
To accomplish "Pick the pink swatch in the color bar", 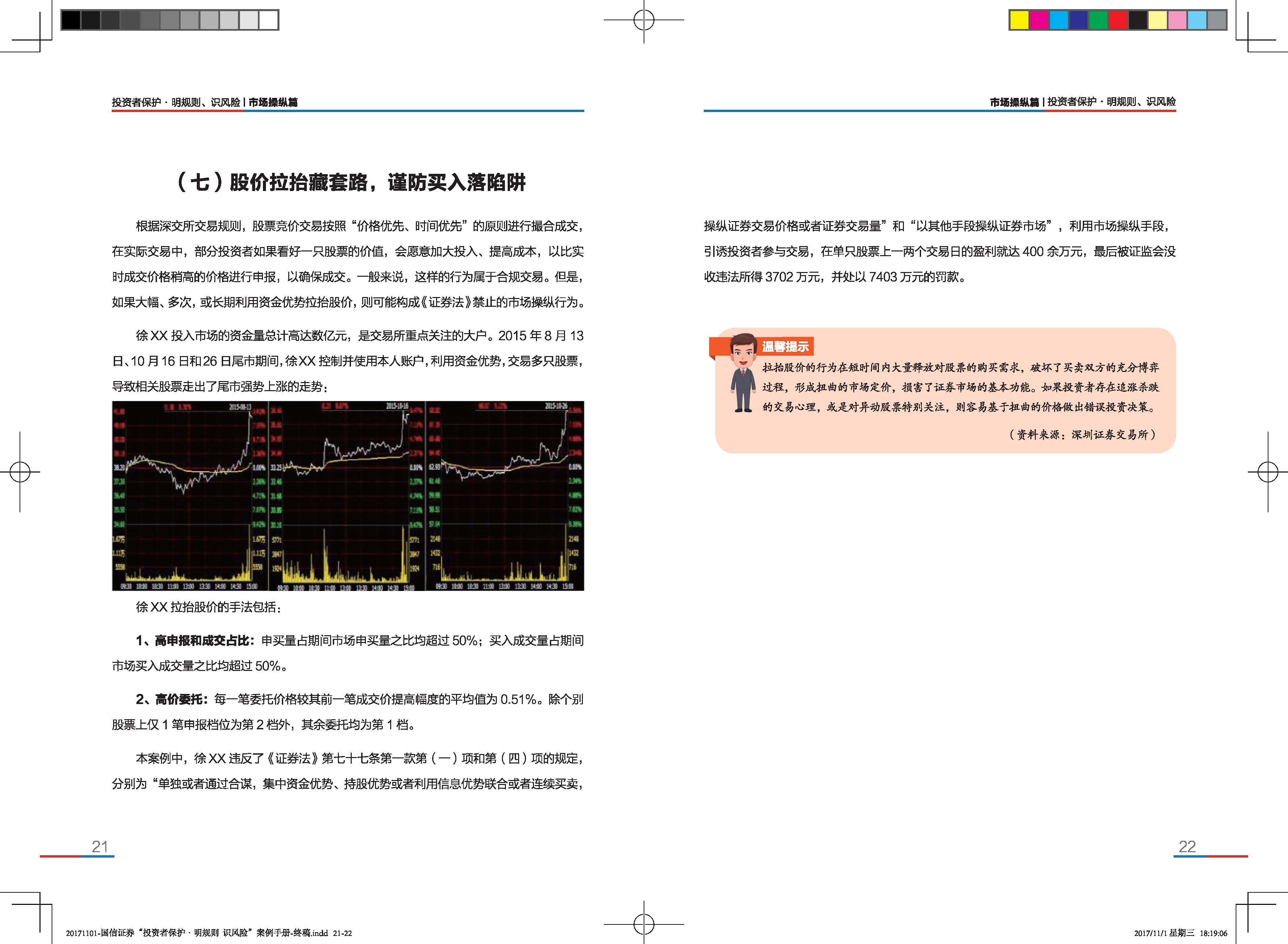I will tap(1177, 20).
